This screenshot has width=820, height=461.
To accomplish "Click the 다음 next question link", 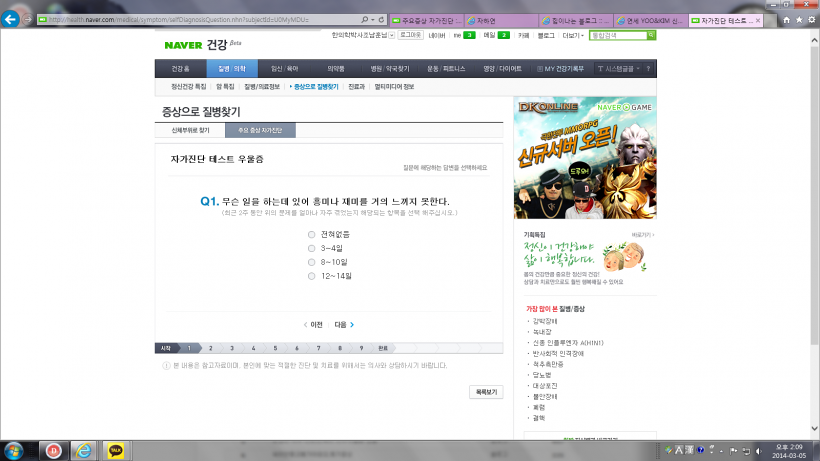I will coord(344,324).
